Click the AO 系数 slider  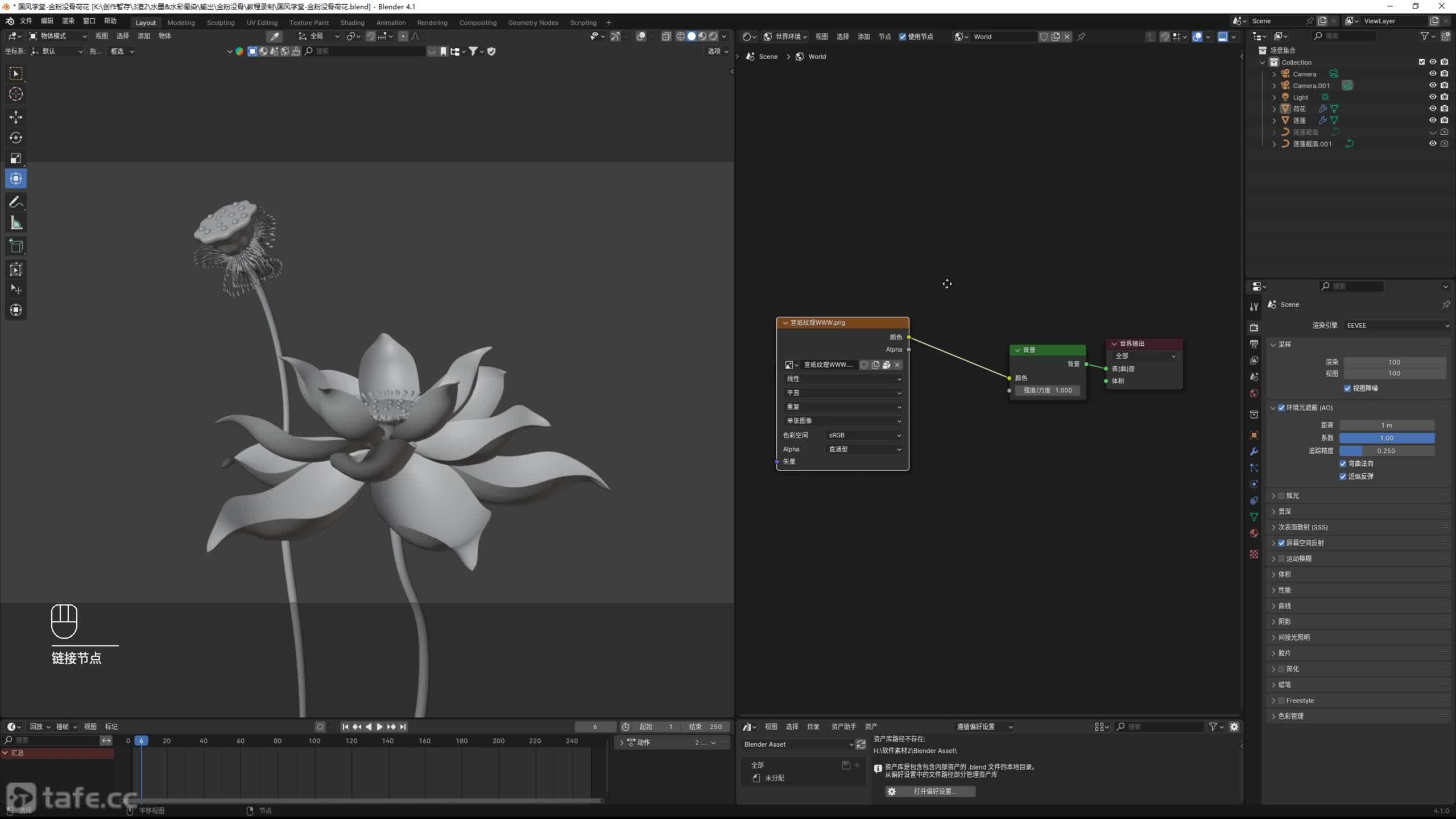[x=1387, y=438]
